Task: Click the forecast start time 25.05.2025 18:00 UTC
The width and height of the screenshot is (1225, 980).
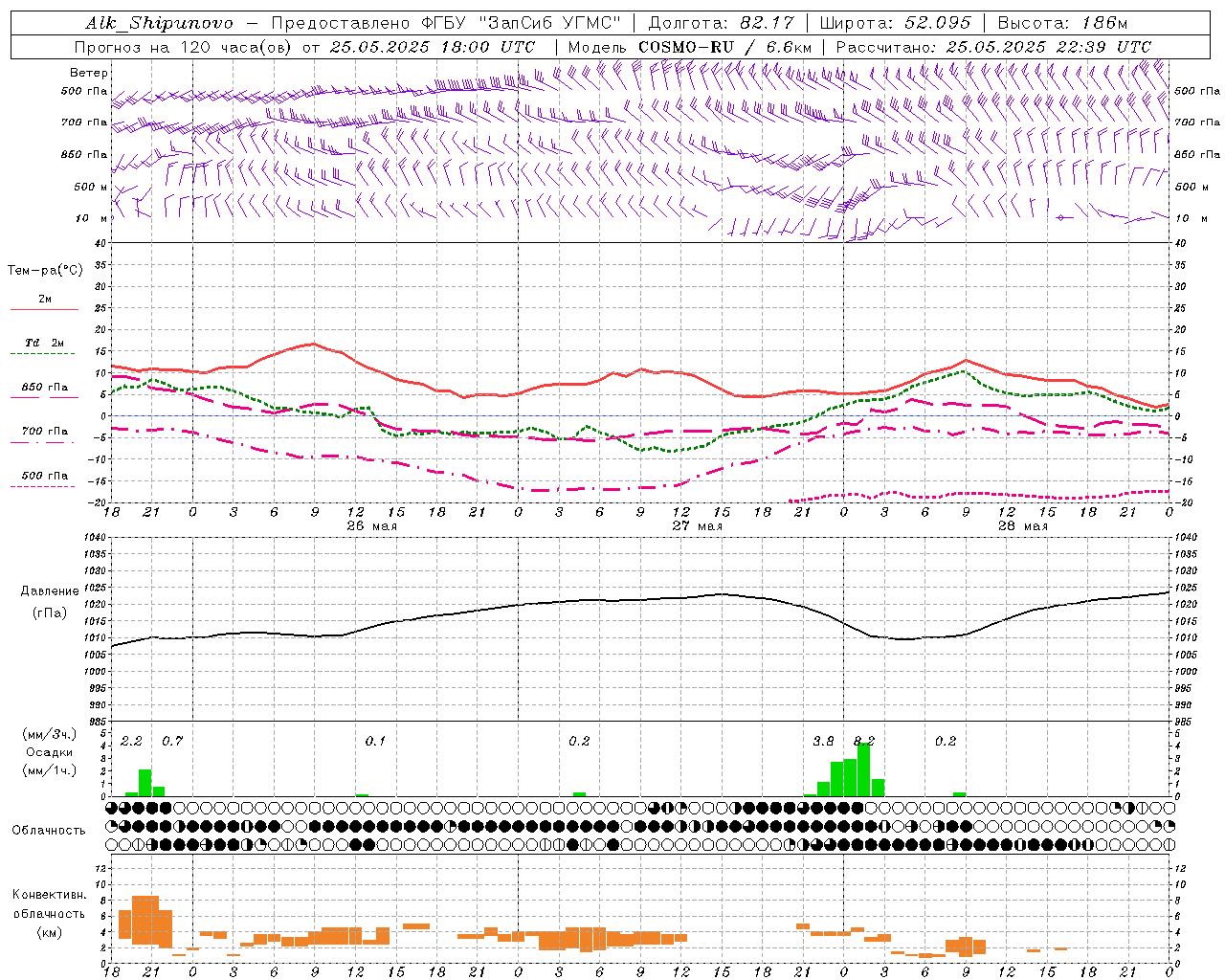Action: [433, 47]
